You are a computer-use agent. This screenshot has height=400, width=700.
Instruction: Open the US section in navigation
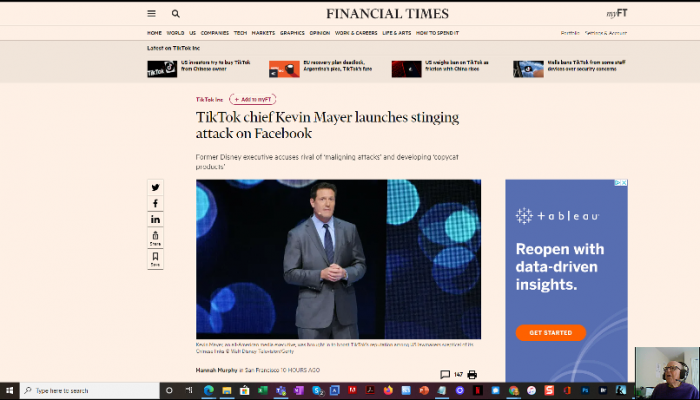coord(192,33)
